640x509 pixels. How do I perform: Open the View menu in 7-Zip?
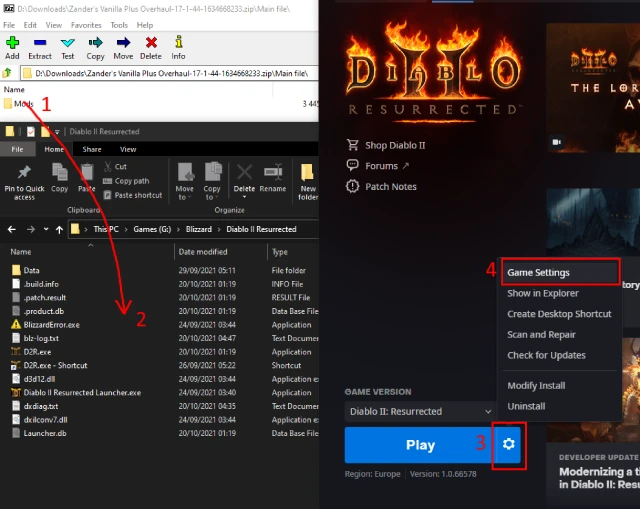click(x=54, y=25)
